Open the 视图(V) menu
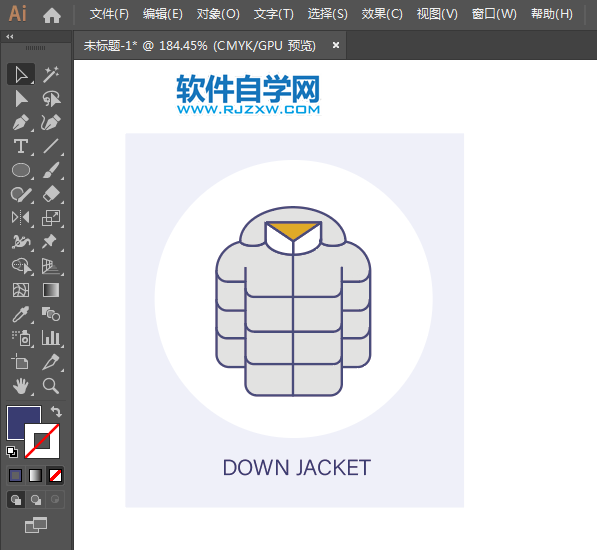Image resolution: width=597 pixels, height=550 pixels. coord(437,14)
